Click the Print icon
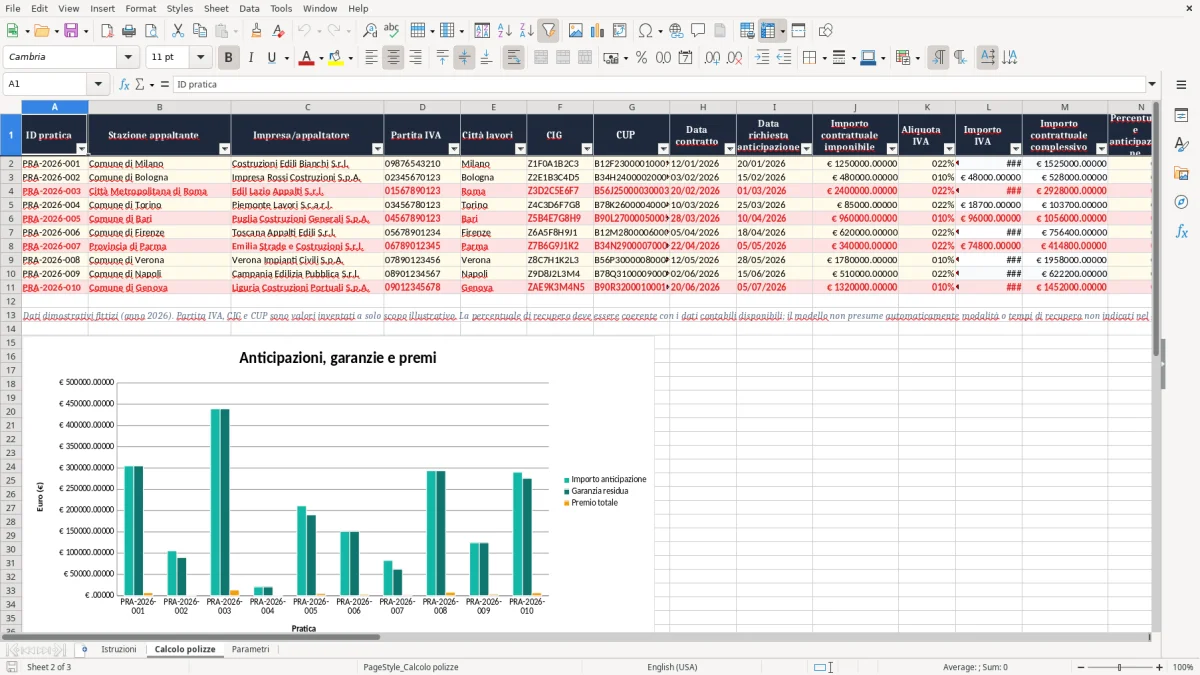1200x675 pixels. 129,31
